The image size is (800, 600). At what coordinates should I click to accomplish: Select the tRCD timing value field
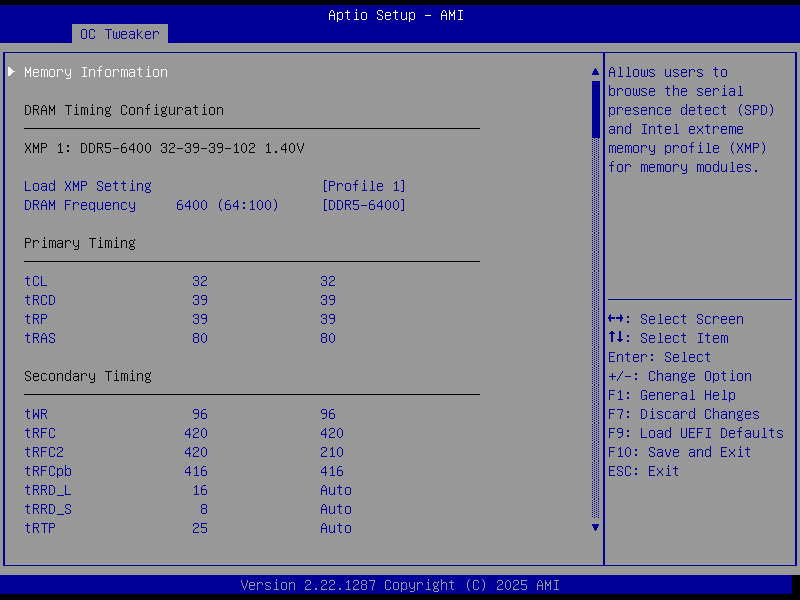pyautogui.click(x=328, y=300)
